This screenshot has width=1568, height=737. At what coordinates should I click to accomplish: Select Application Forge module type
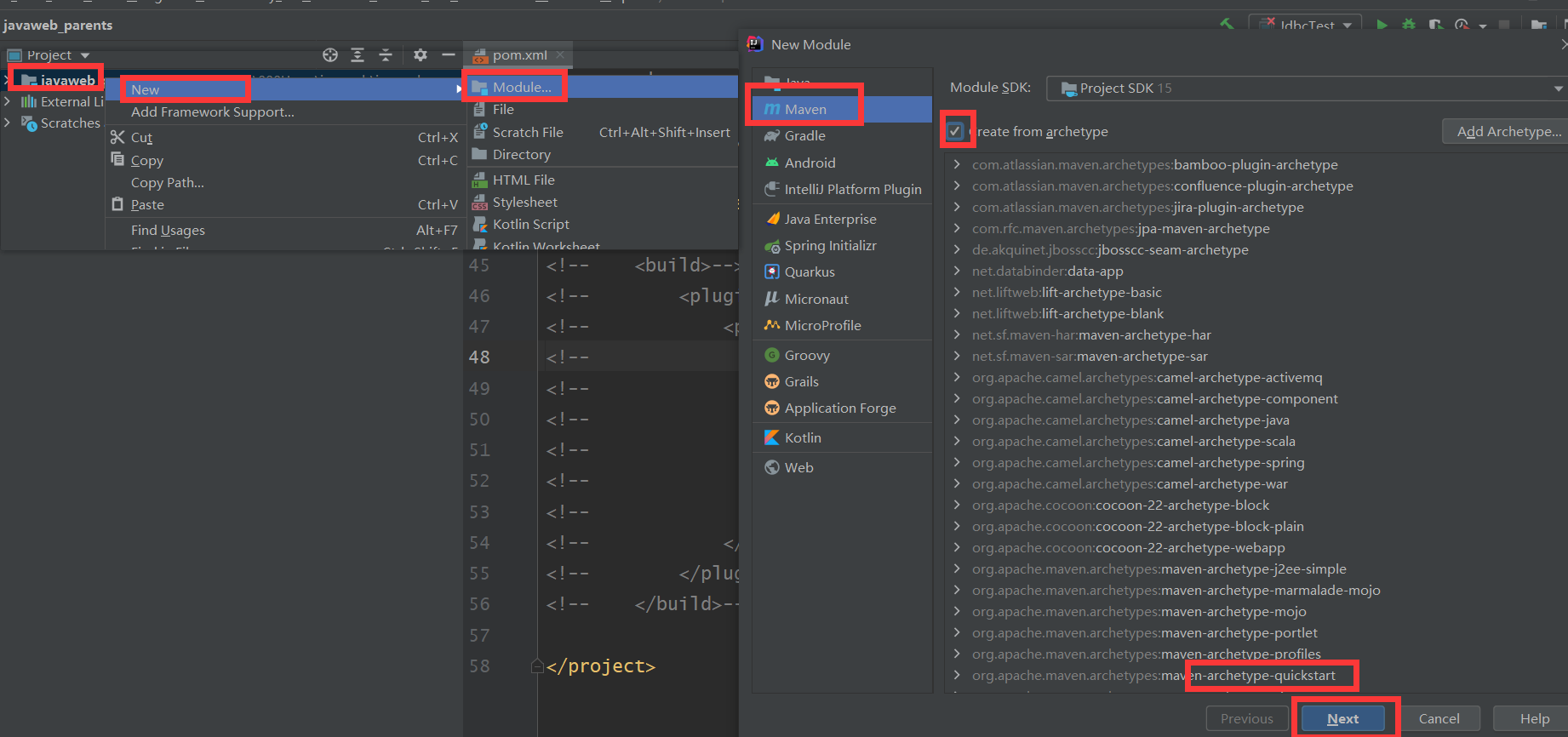coord(842,408)
